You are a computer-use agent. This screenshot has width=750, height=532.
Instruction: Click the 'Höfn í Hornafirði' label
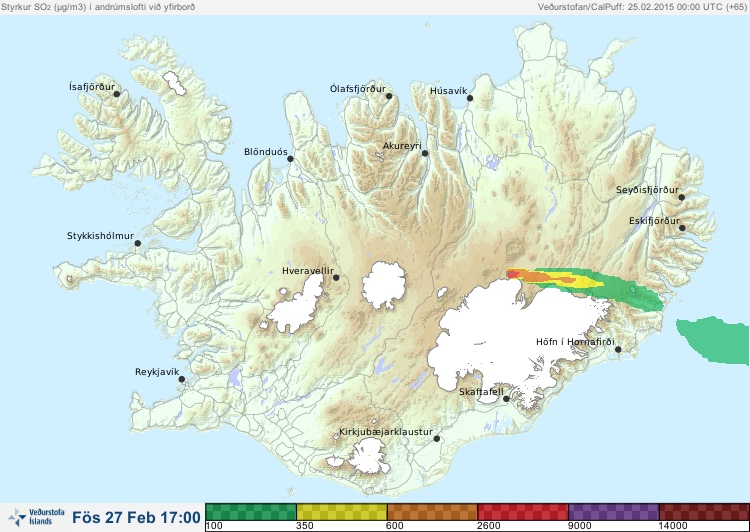point(575,342)
